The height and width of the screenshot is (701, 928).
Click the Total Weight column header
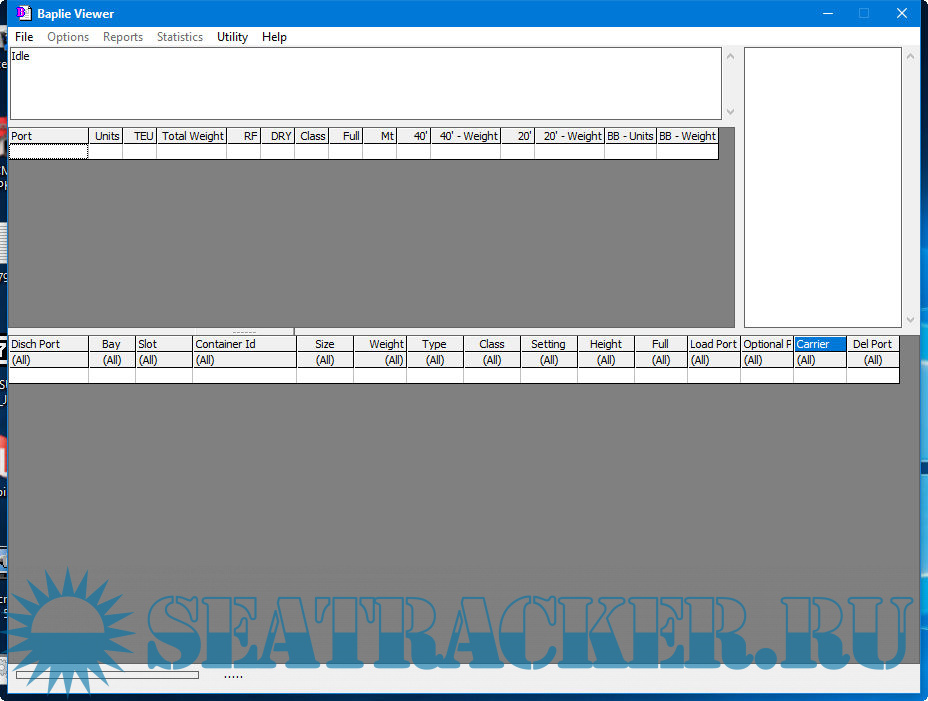192,136
